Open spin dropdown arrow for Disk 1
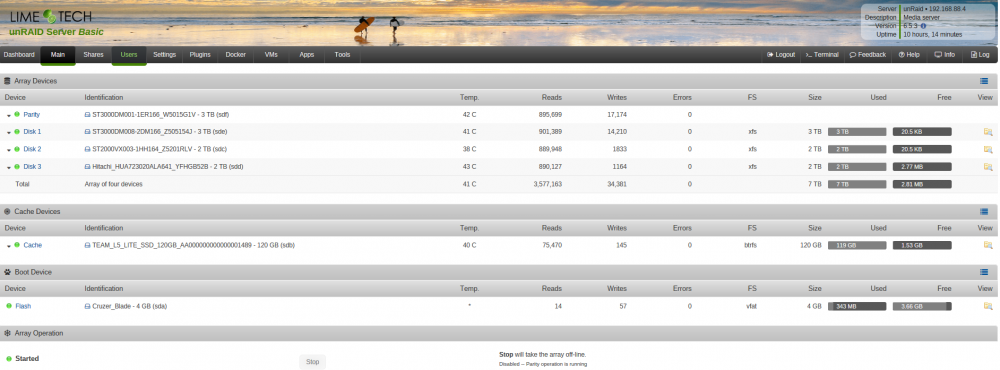The image size is (1000, 370). pyautogui.click(x=9, y=133)
